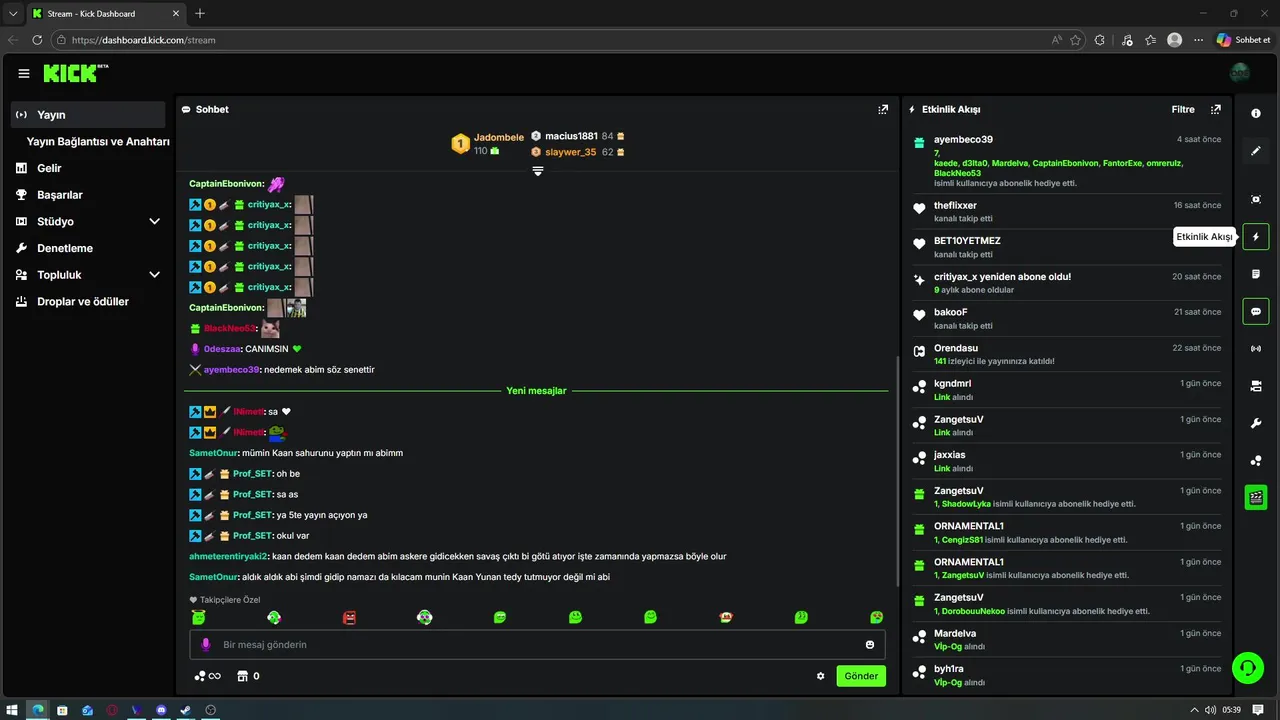Toggle the camera panel icon in right rail
Screen dimensions: 1280x720
point(1256,386)
